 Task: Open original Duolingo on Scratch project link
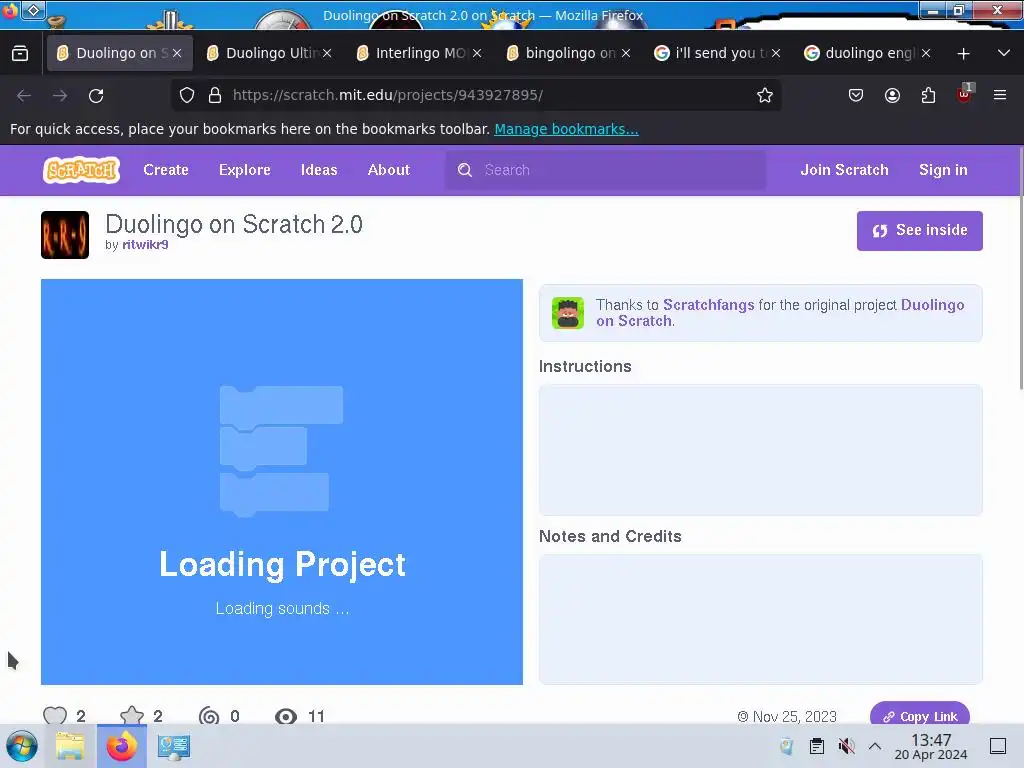(780, 313)
